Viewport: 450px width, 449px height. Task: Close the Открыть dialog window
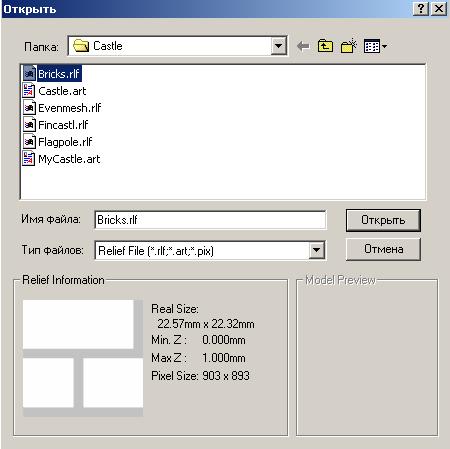coord(439,8)
